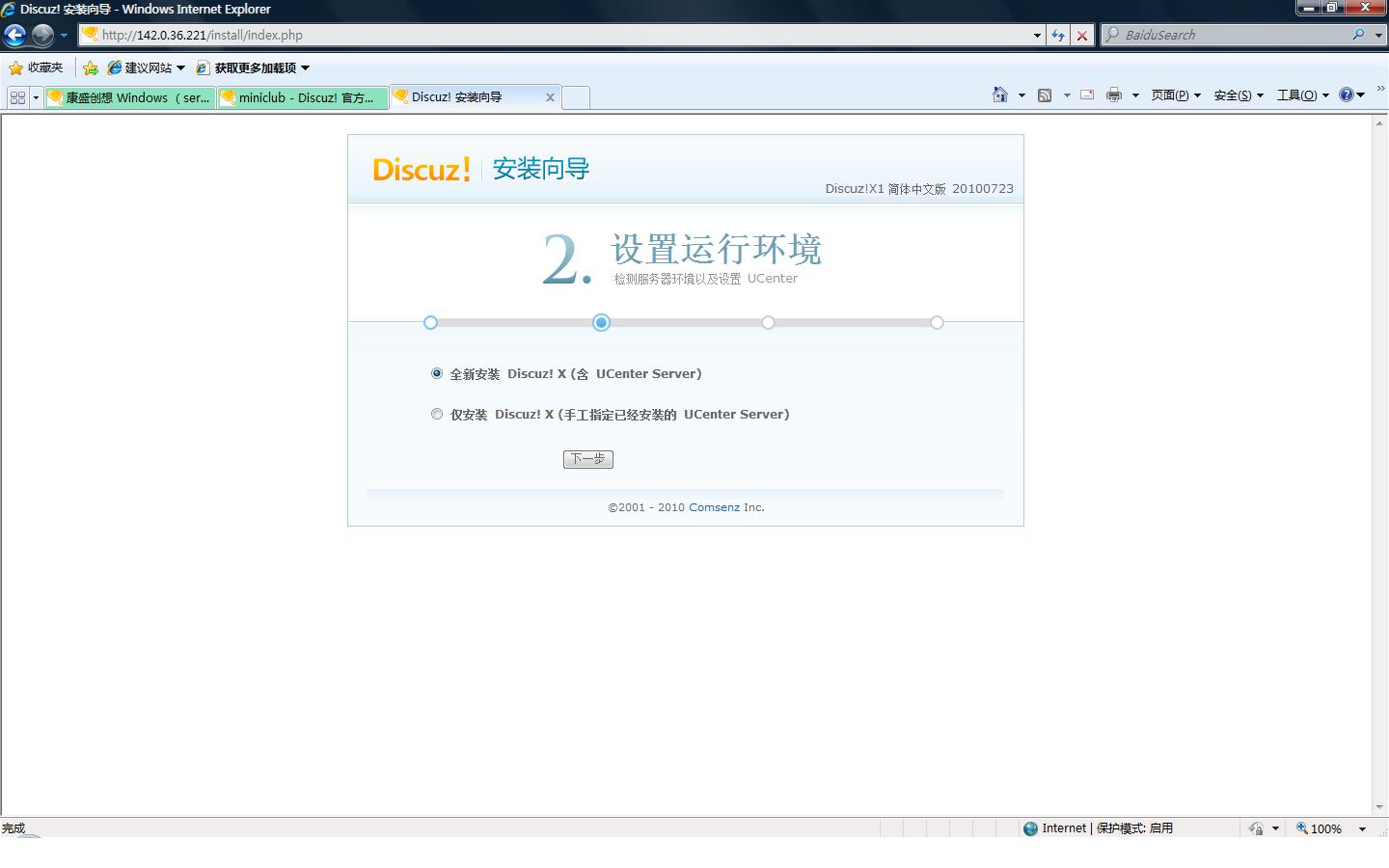Click the Read Mail envelope icon
Screen dimensions: 1389x868
pos(1087,95)
